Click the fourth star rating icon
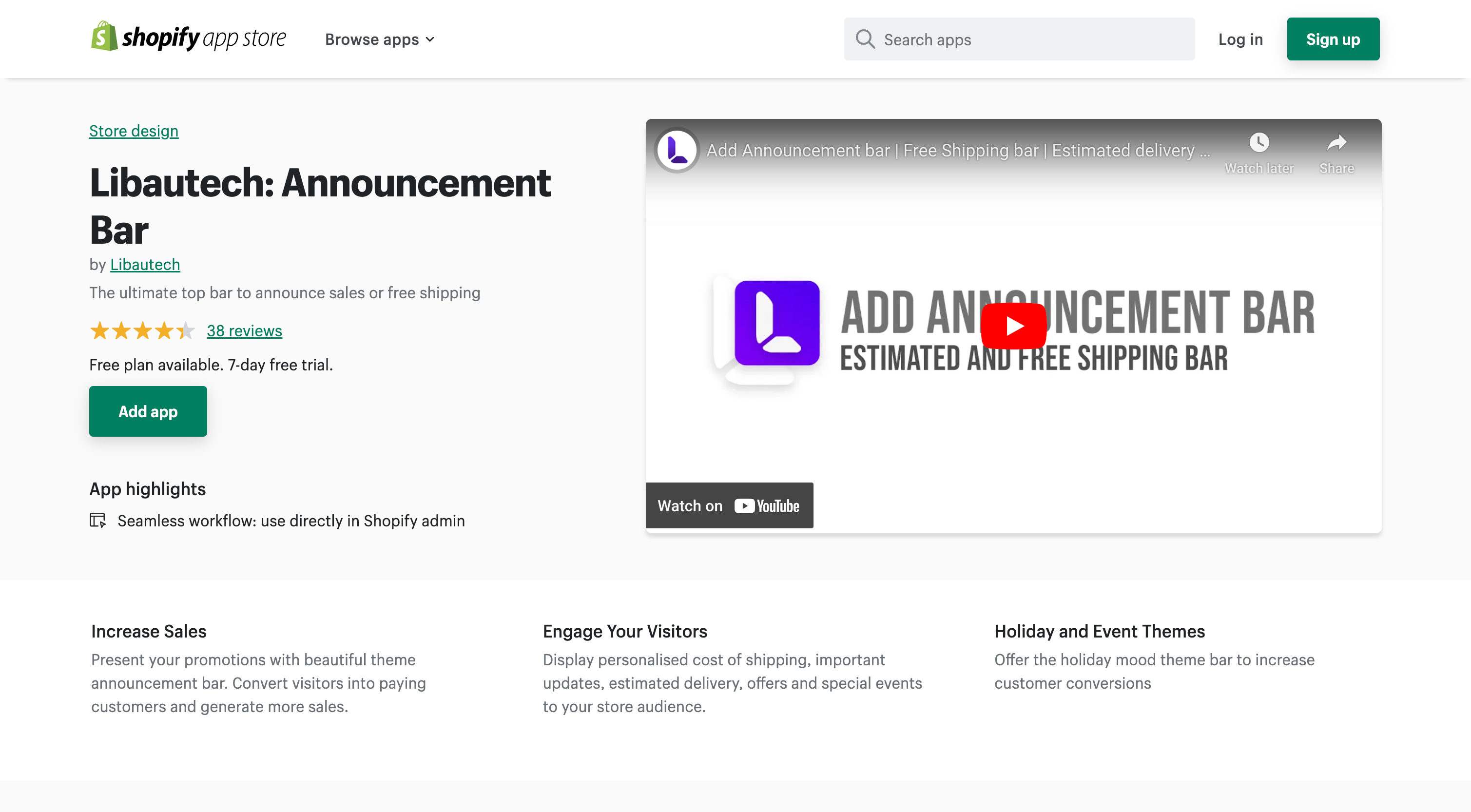Viewport: 1471px width, 812px height. pyautogui.click(x=163, y=330)
